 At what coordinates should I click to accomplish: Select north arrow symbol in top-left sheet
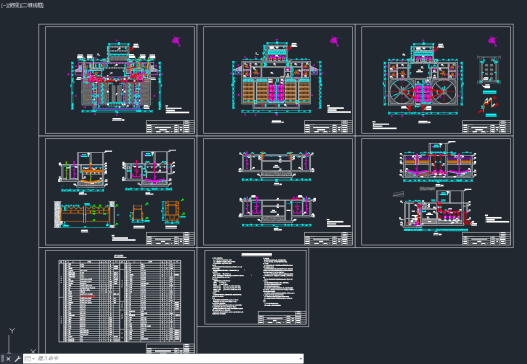click(176, 41)
